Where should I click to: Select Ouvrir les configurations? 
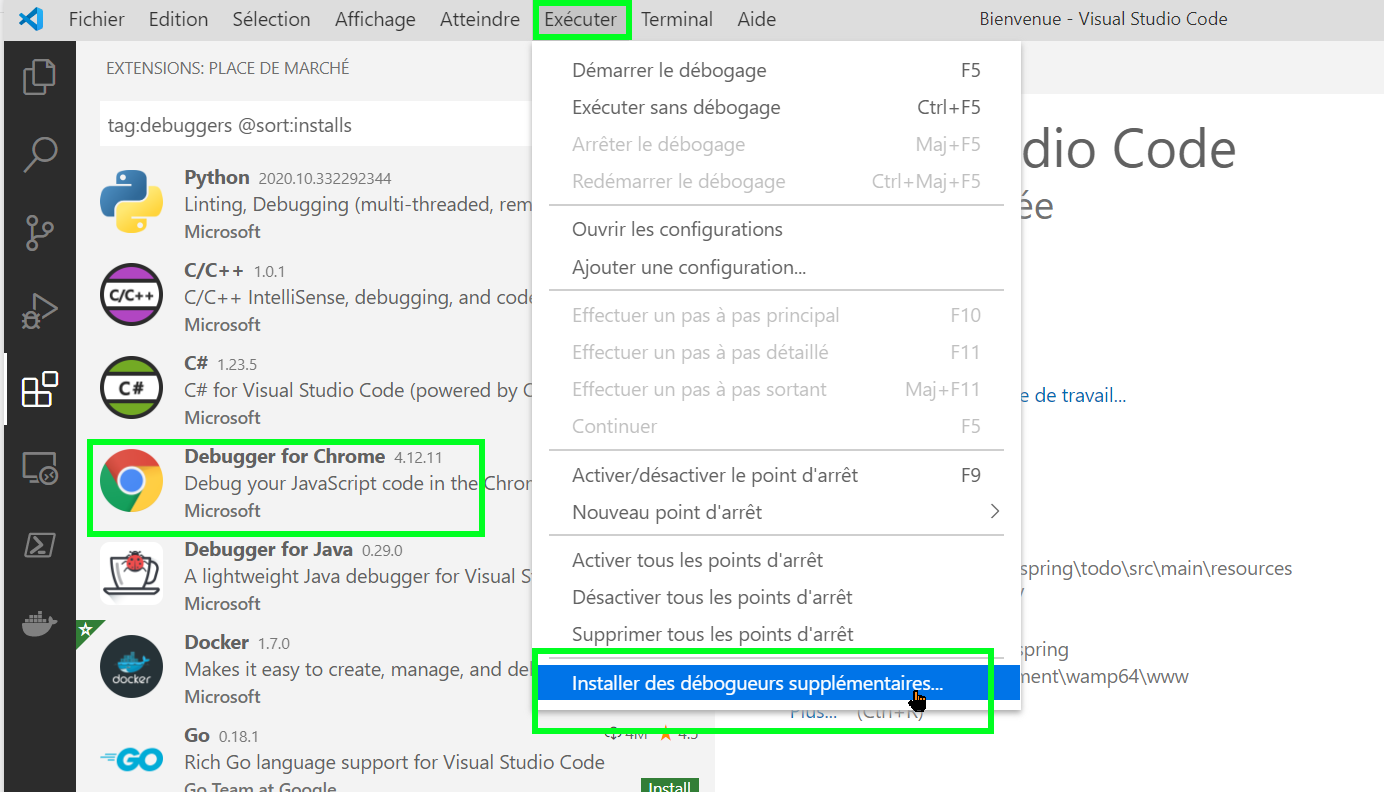click(776, 229)
